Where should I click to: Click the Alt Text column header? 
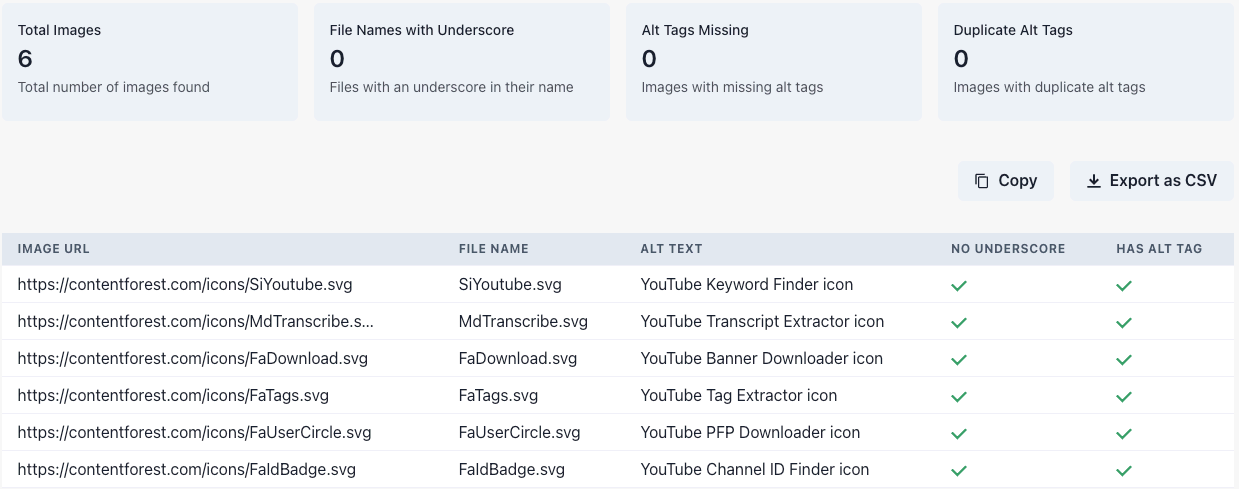coord(672,249)
